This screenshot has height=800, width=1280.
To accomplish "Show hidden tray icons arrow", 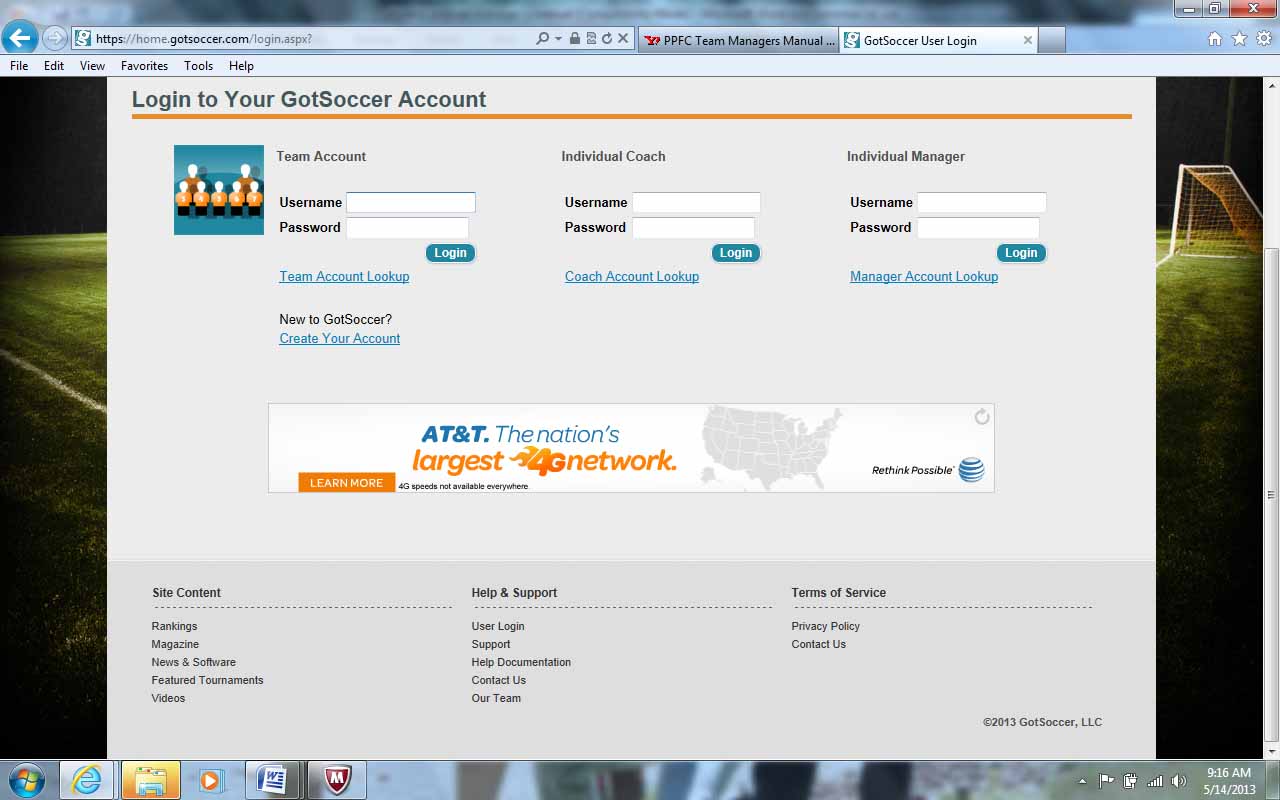I will [x=1082, y=781].
